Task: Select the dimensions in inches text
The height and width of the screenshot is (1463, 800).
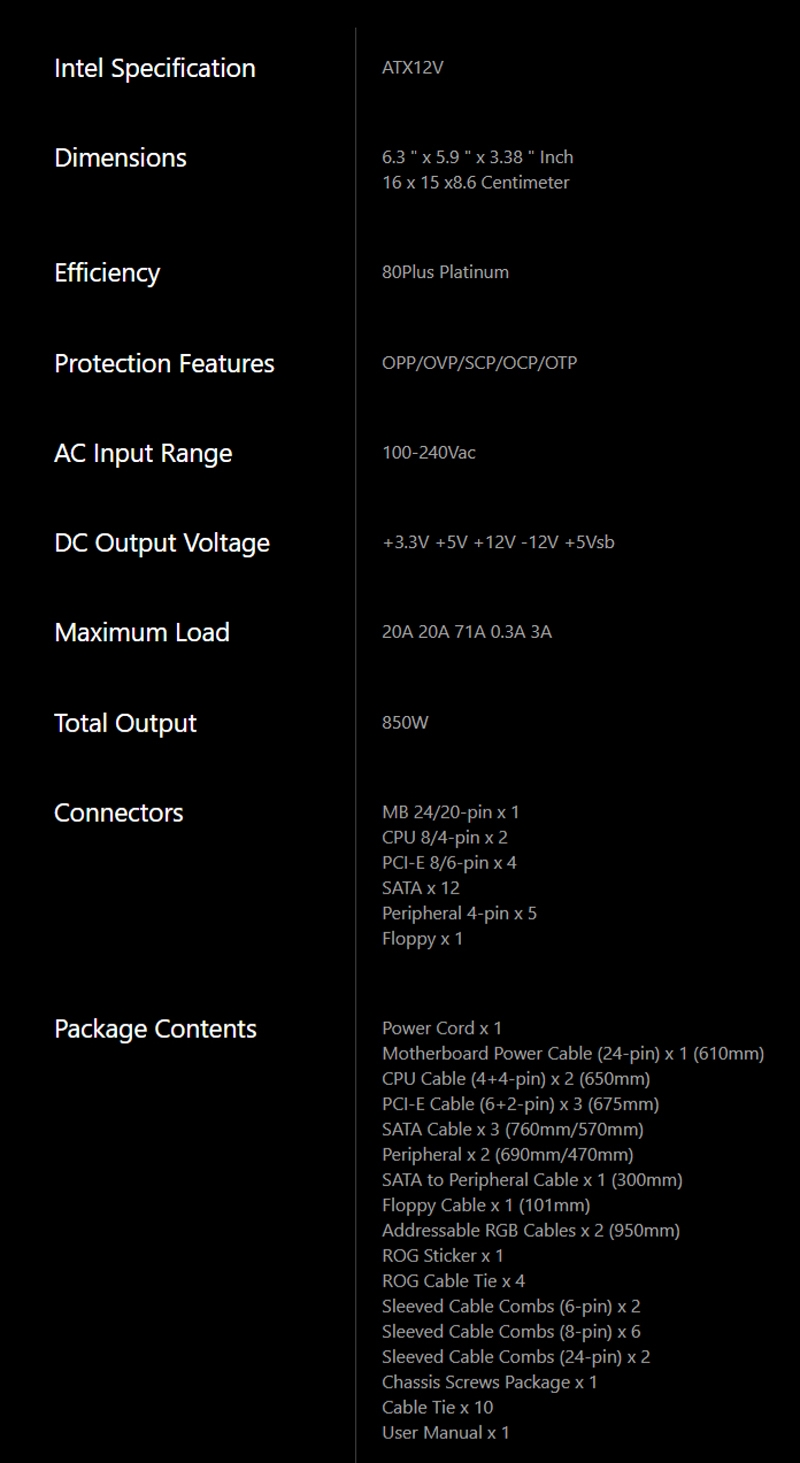Action: pos(477,157)
